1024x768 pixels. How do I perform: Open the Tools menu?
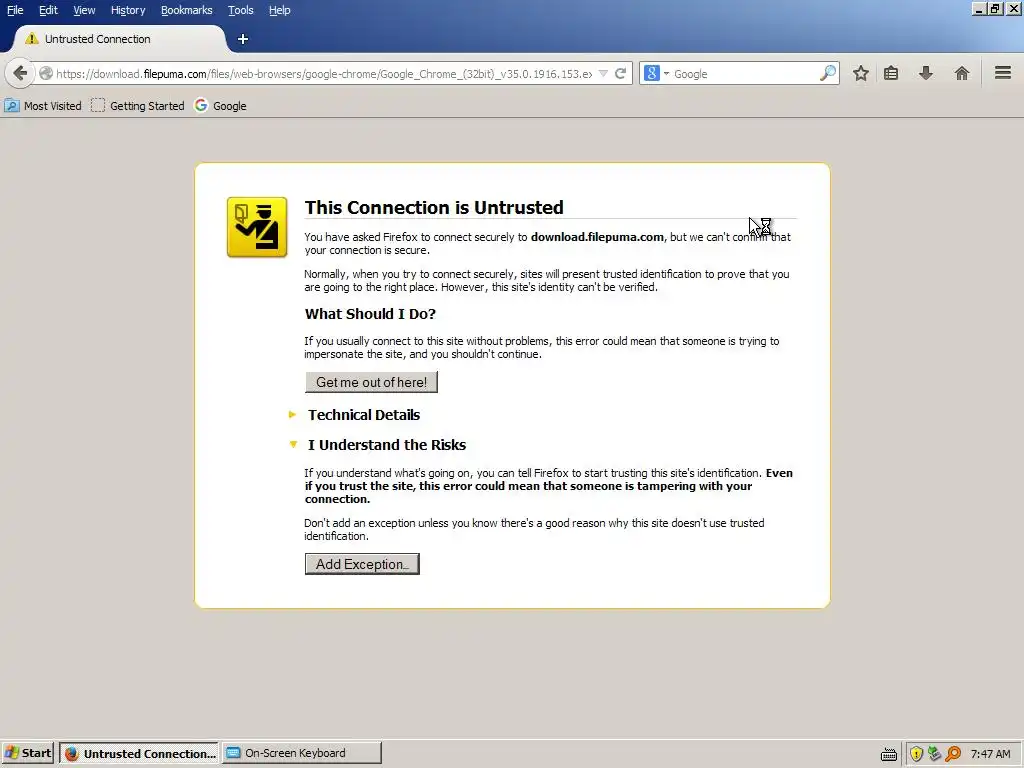click(240, 10)
